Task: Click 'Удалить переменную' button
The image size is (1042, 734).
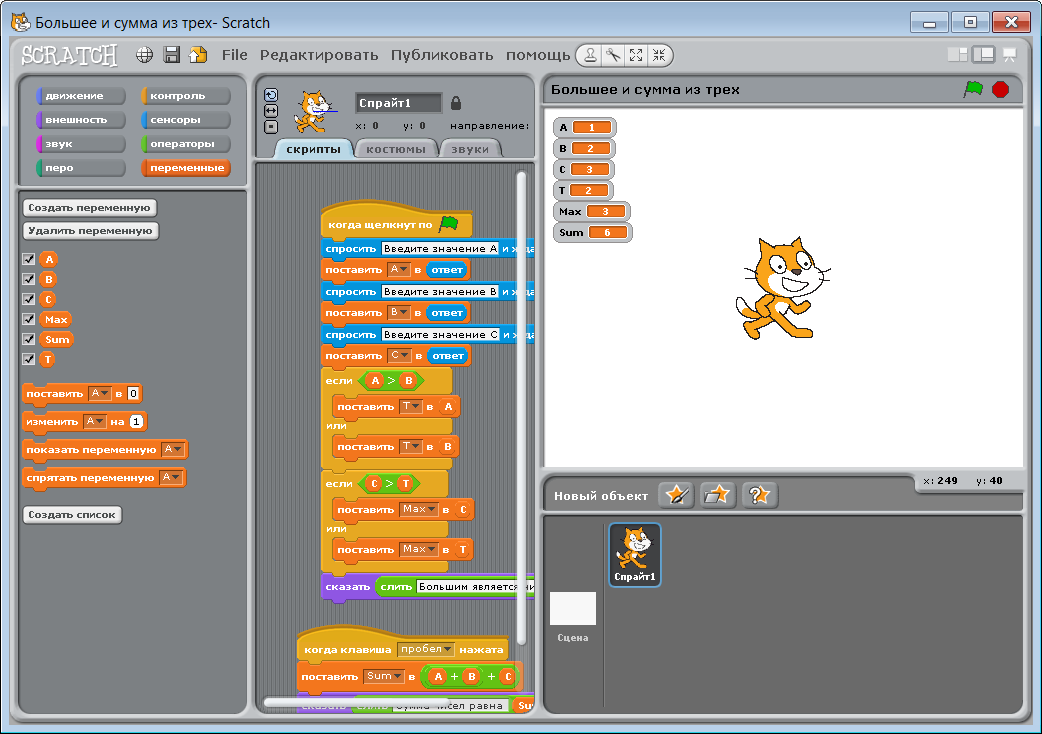Action: pyautogui.click(x=90, y=230)
